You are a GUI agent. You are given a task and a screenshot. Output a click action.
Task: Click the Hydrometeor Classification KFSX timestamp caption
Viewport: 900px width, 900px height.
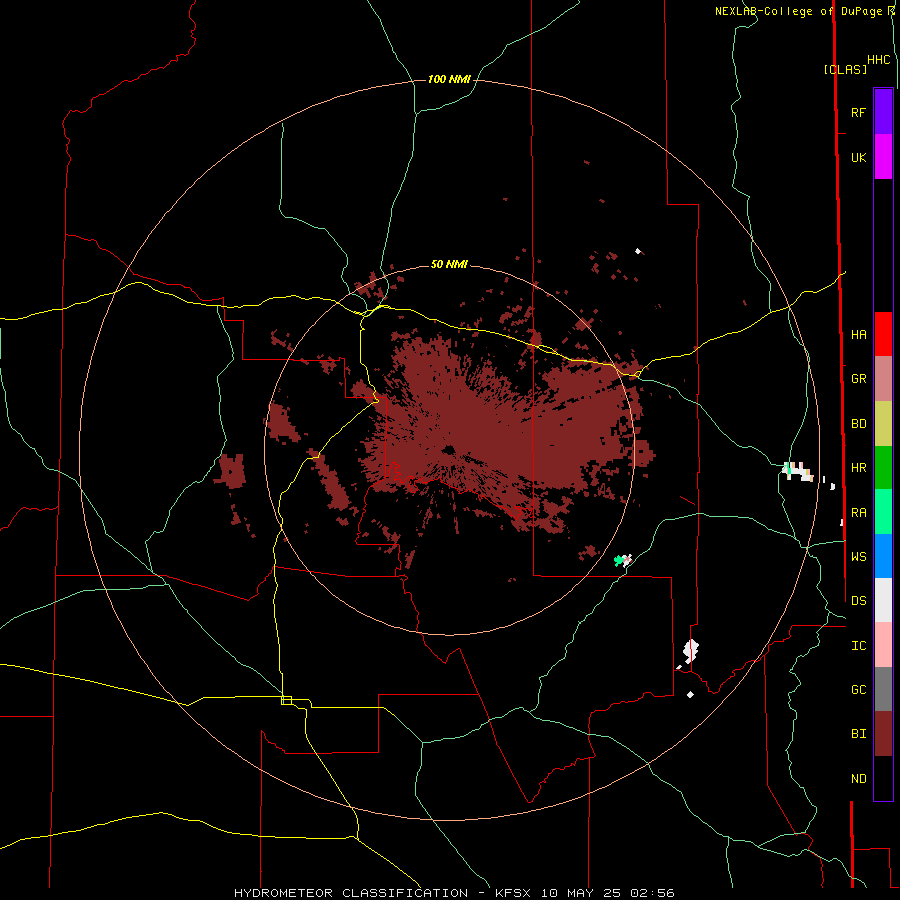(x=454, y=893)
